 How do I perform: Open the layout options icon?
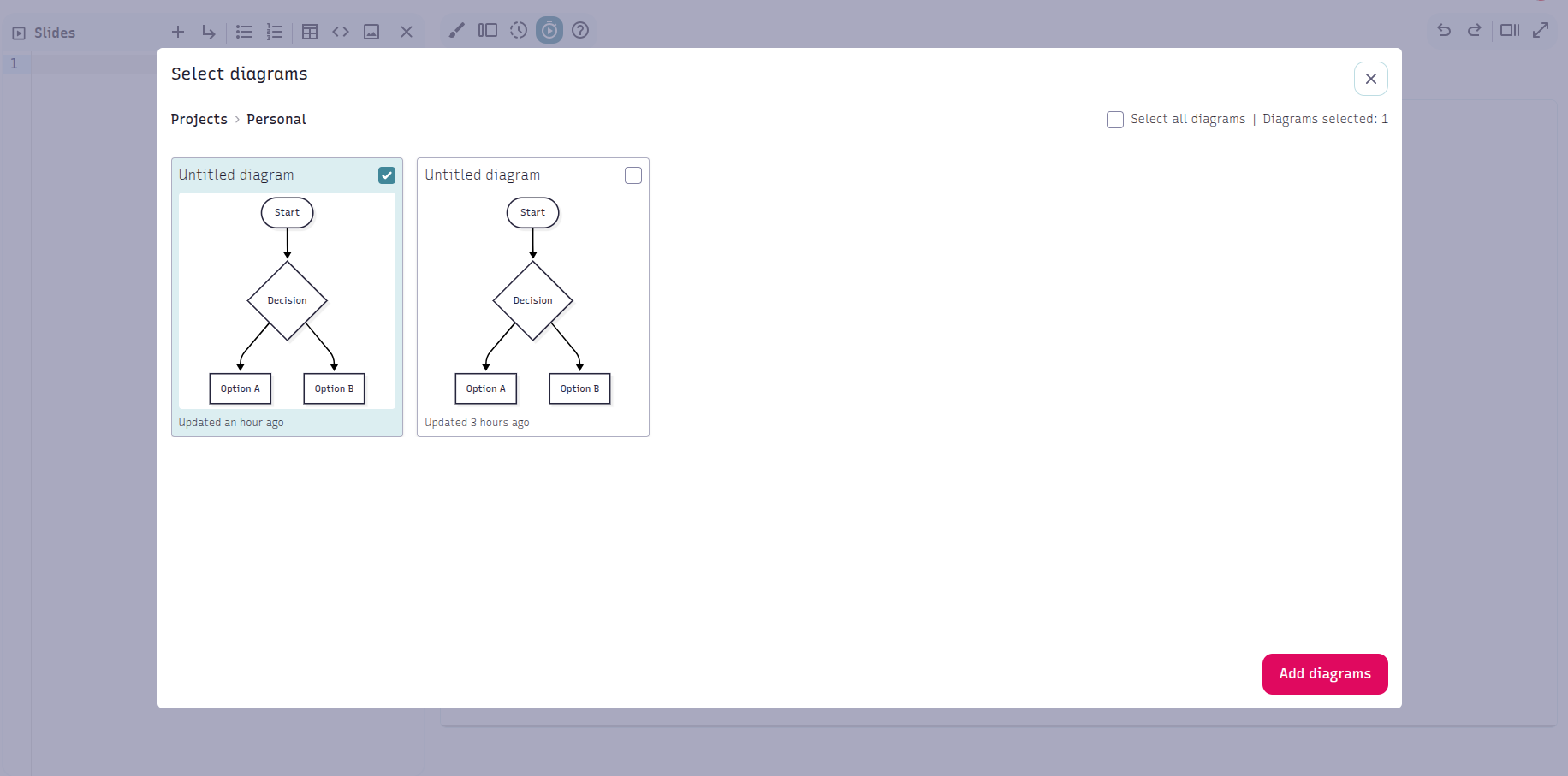[x=488, y=30]
